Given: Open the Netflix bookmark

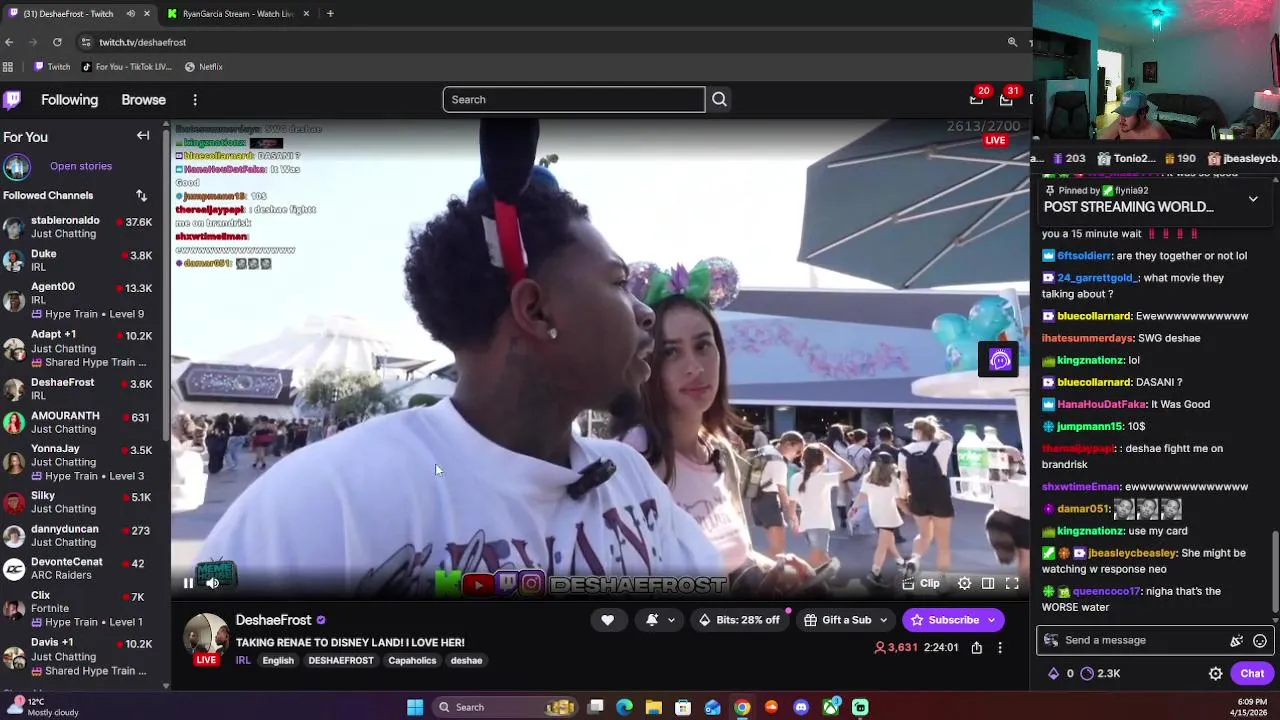Looking at the screenshot, I should click(x=204, y=67).
